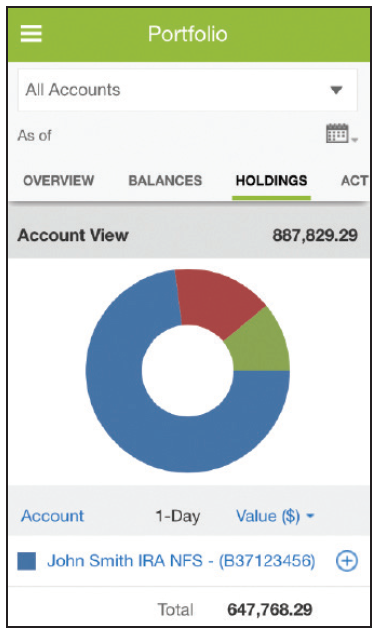376x632 pixels.
Task: Sort by the Account column header
Action: tap(52, 516)
